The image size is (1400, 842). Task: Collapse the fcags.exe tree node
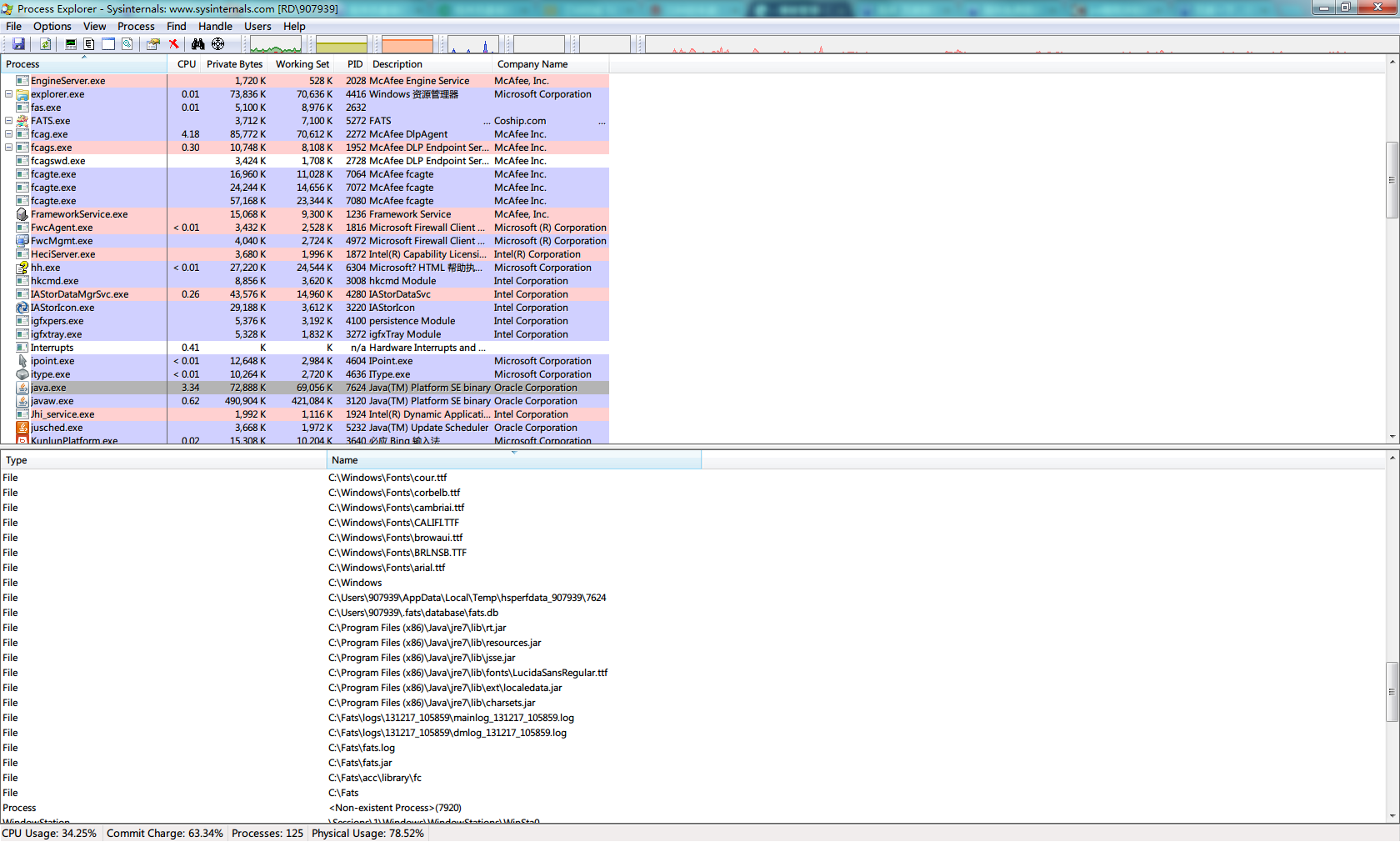click(x=8, y=148)
